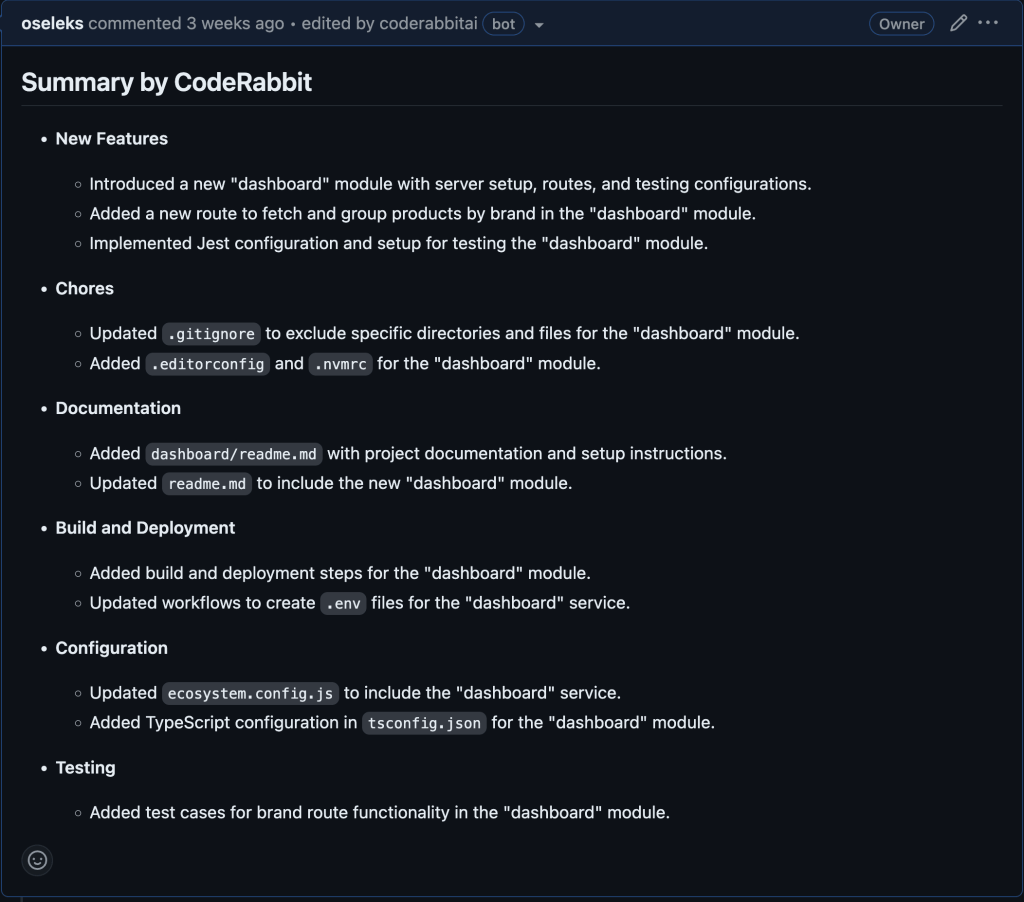Select the .gitignore inline code tag
The height and width of the screenshot is (902, 1024).
click(211, 334)
